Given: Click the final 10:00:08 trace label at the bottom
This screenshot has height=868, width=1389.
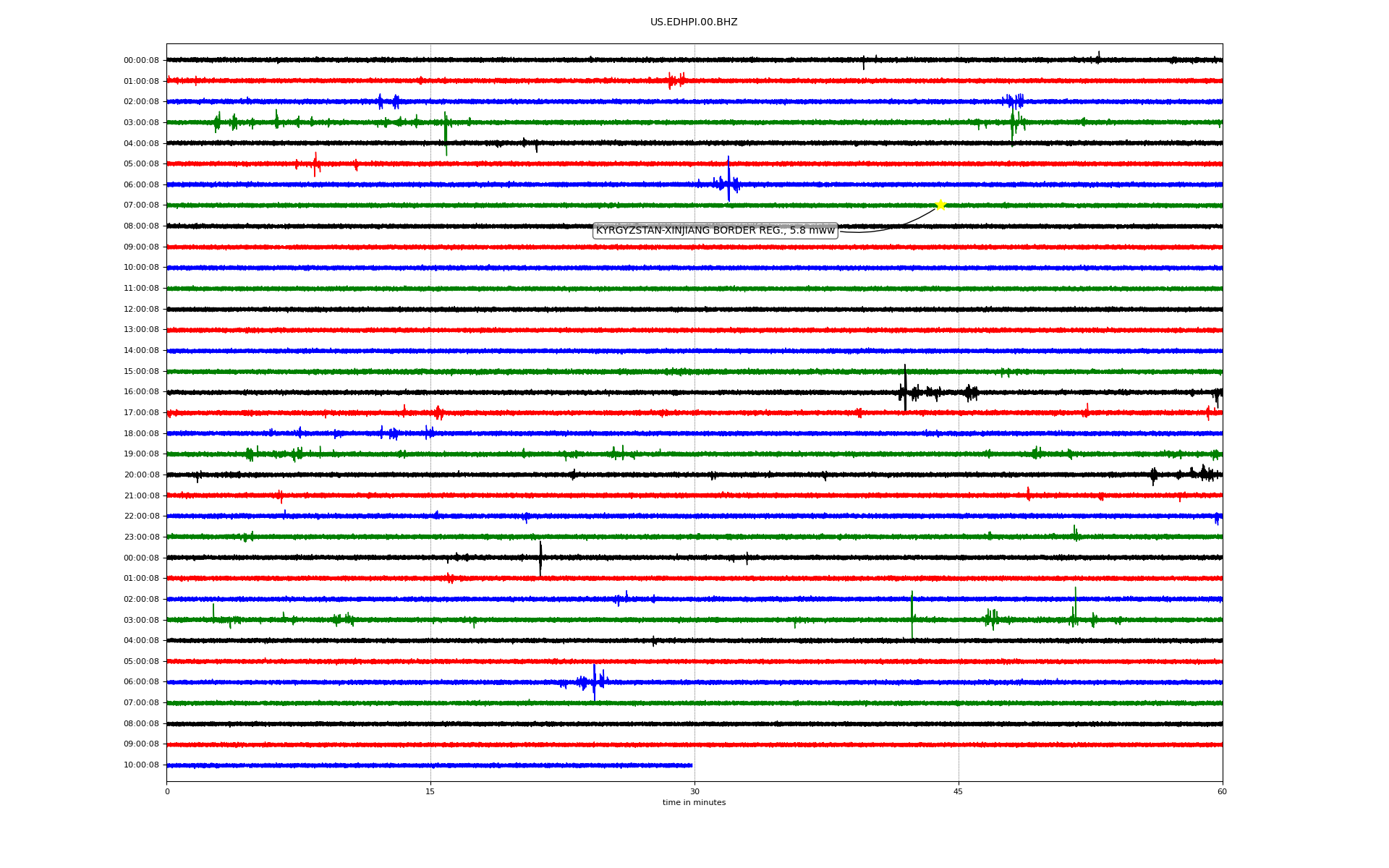Looking at the screenshot, I should 141,765.
